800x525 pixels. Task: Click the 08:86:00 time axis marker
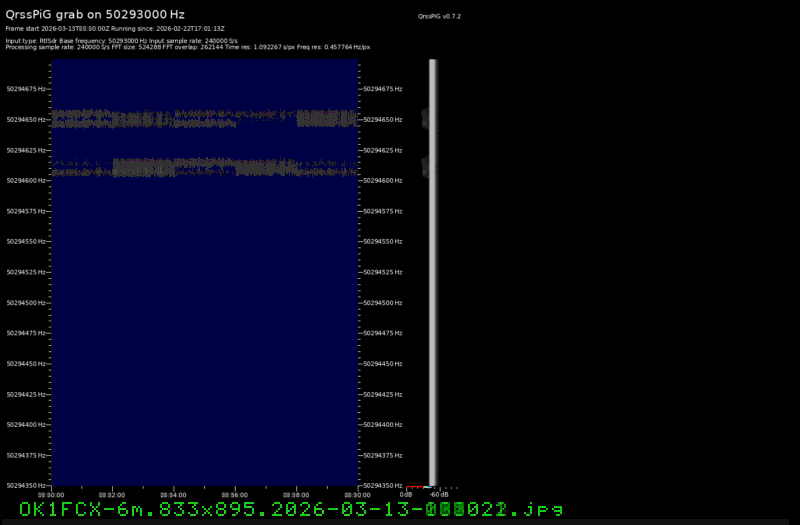point(235,493)
